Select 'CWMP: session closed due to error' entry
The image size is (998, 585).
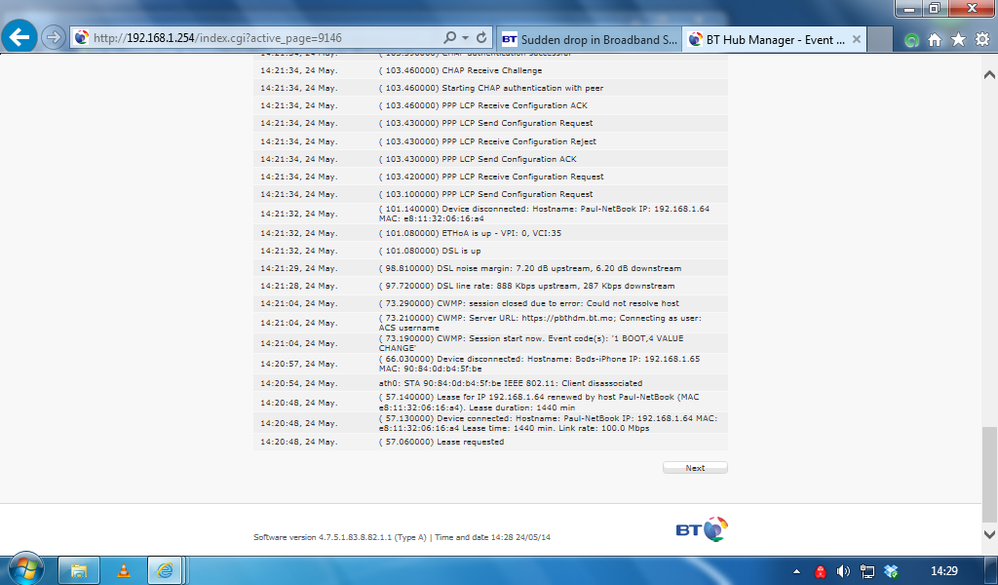[490, 304]
